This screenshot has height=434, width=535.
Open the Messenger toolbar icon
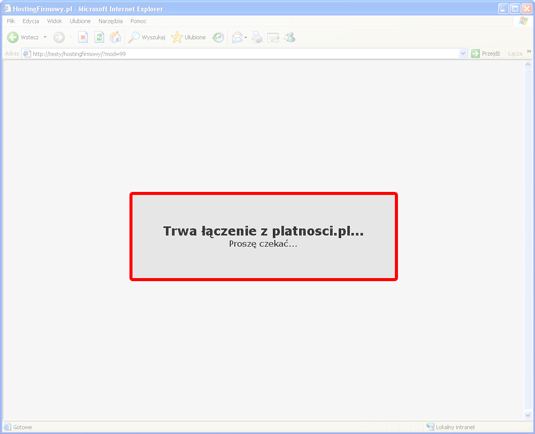pyautogui.click(x=290, y=37)
